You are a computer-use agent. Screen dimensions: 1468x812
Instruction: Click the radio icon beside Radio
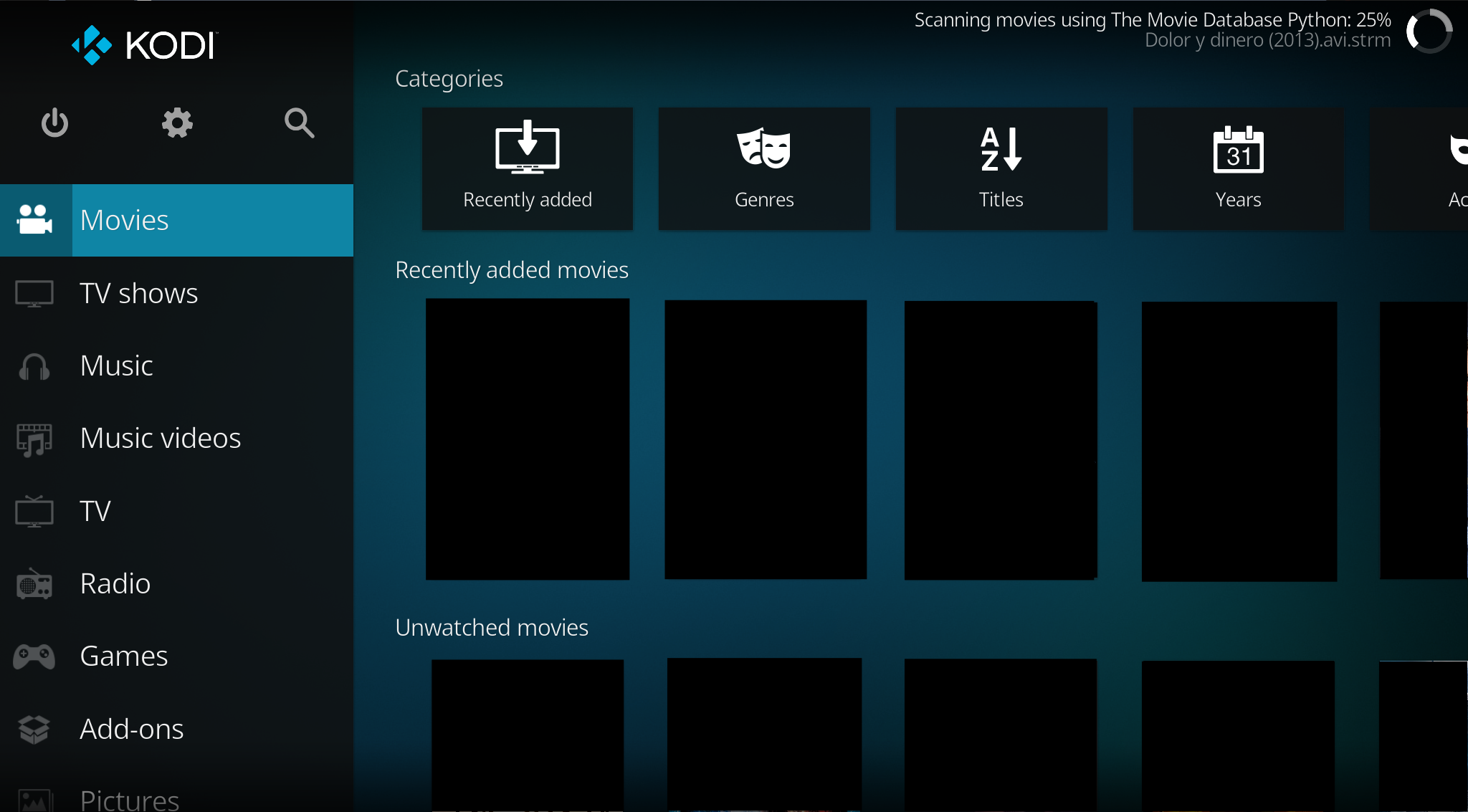34,584
